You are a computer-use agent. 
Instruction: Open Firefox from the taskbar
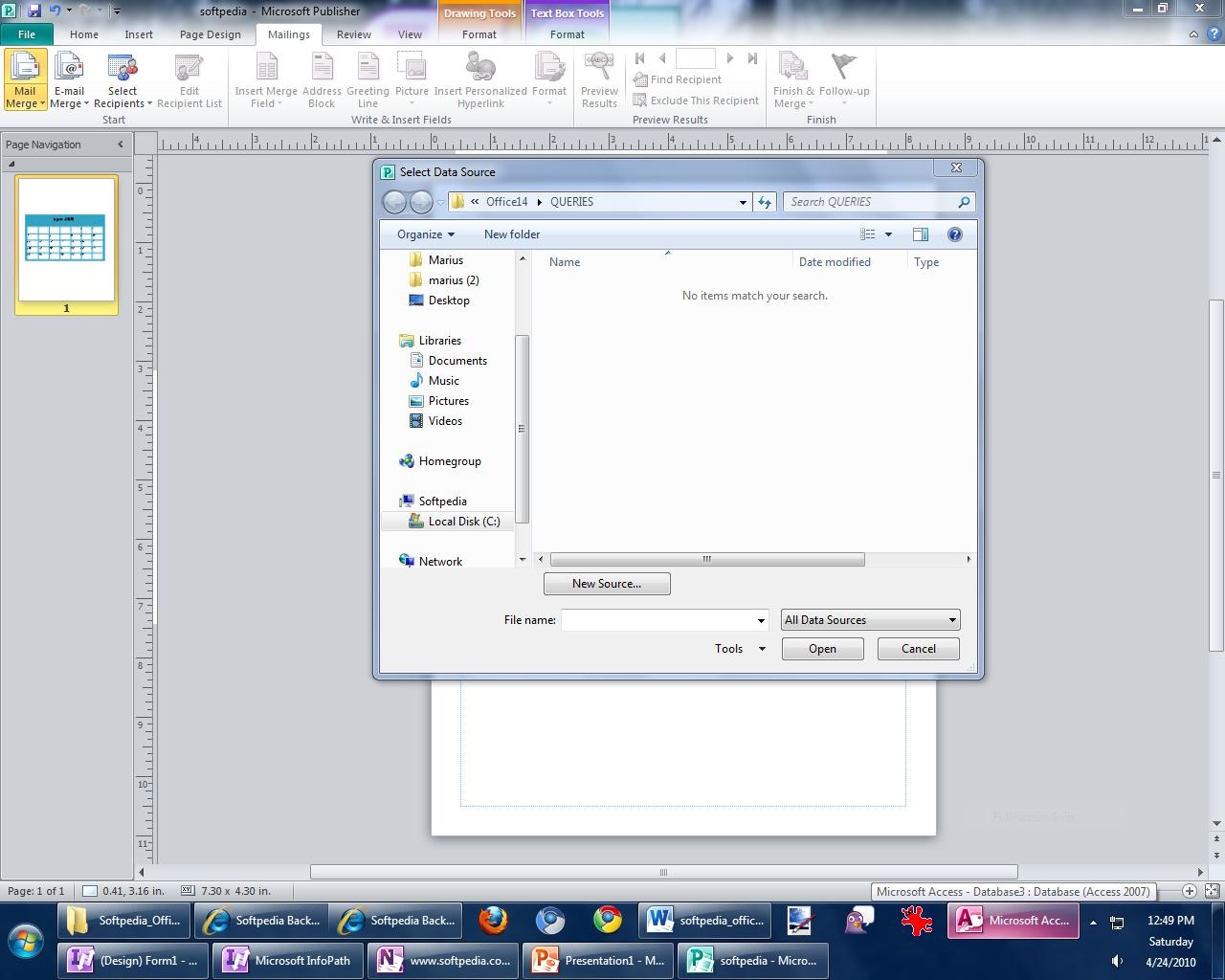[x=493, y=921]
